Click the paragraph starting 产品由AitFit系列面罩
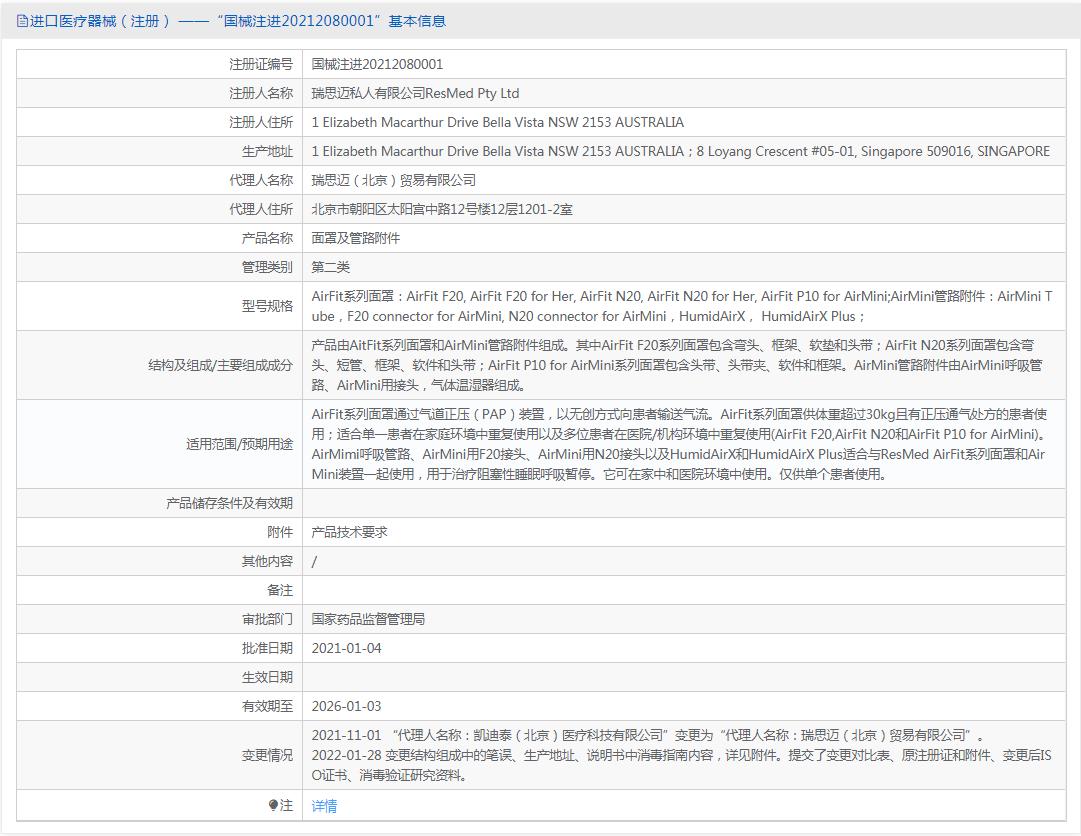Image resolution: width=1081 pixels, height=836 pixels. 677,365
